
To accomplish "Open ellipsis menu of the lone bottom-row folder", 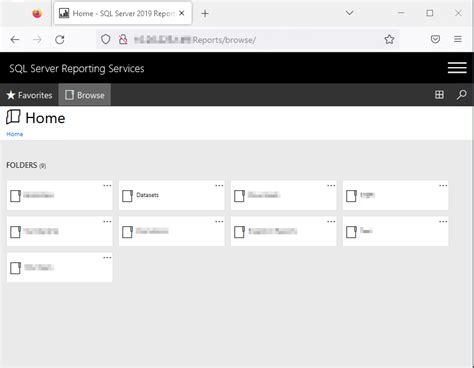I will (x=107, y=257).
